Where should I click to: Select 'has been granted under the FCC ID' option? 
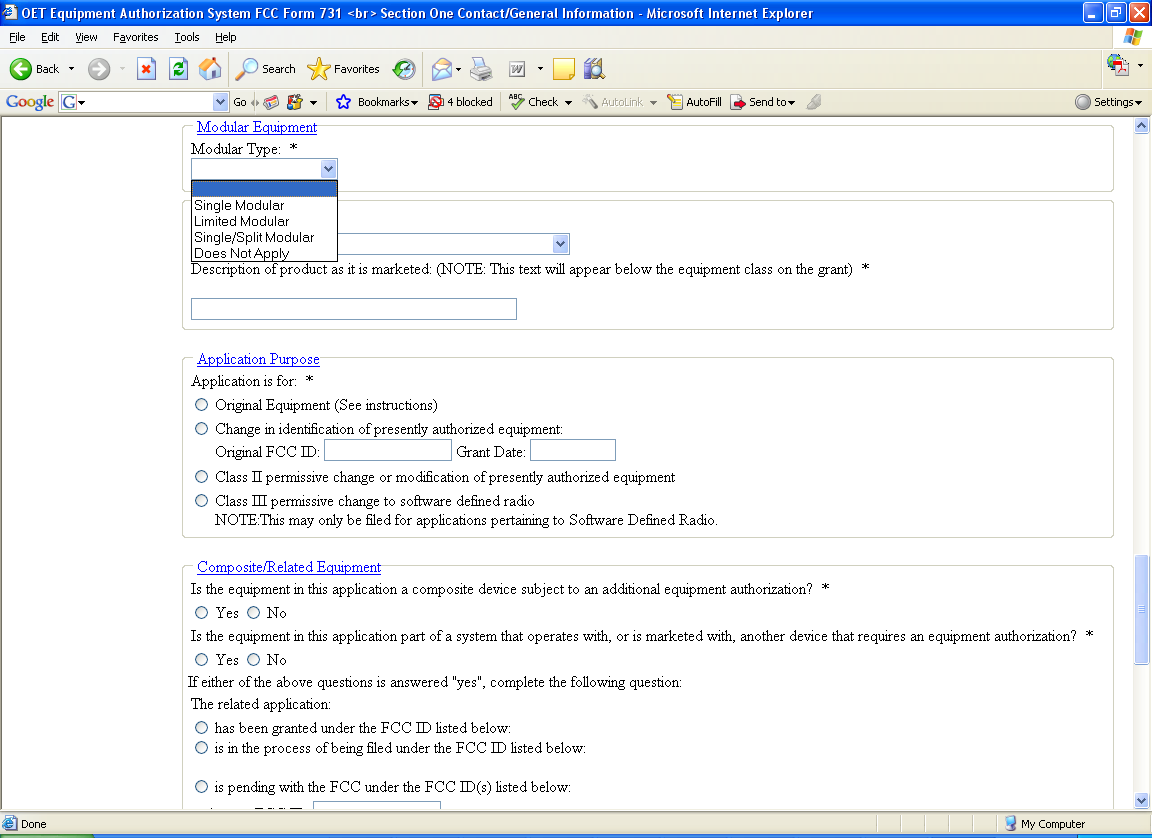[201, 728]
